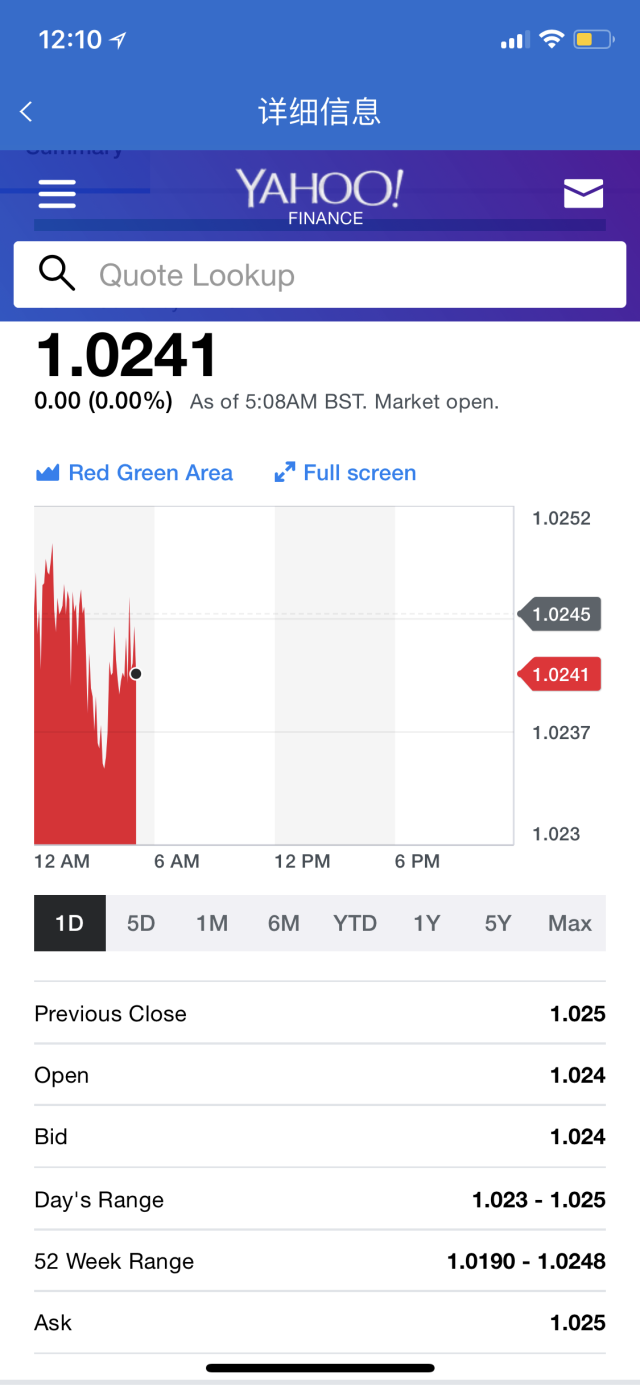Expand the Day's Range row

click(x=320, y=1199)
